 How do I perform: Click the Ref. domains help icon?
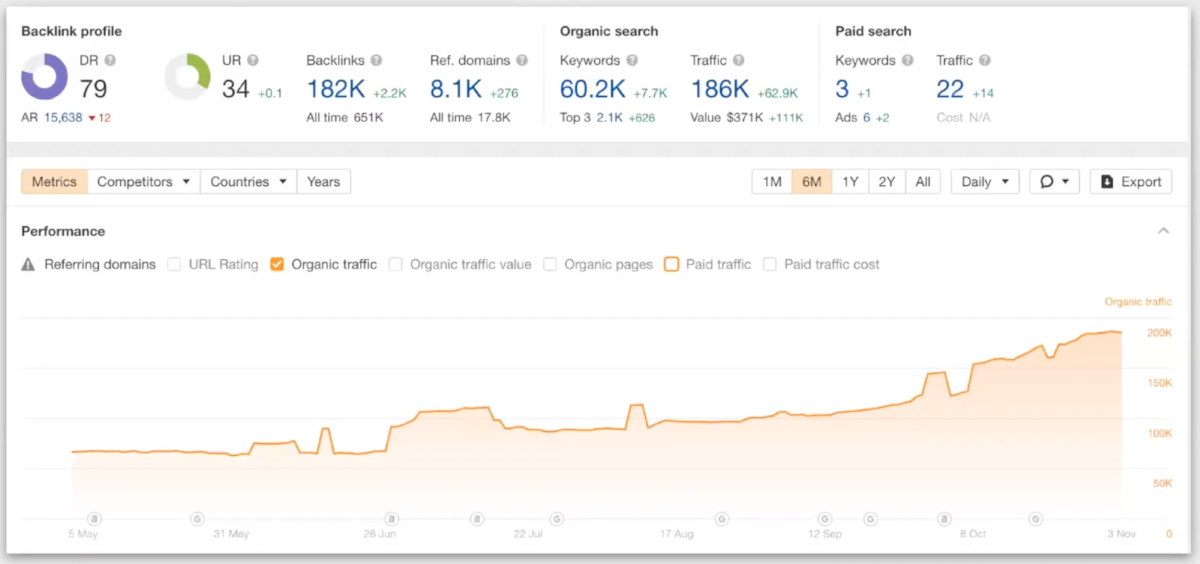coord(522,61)
